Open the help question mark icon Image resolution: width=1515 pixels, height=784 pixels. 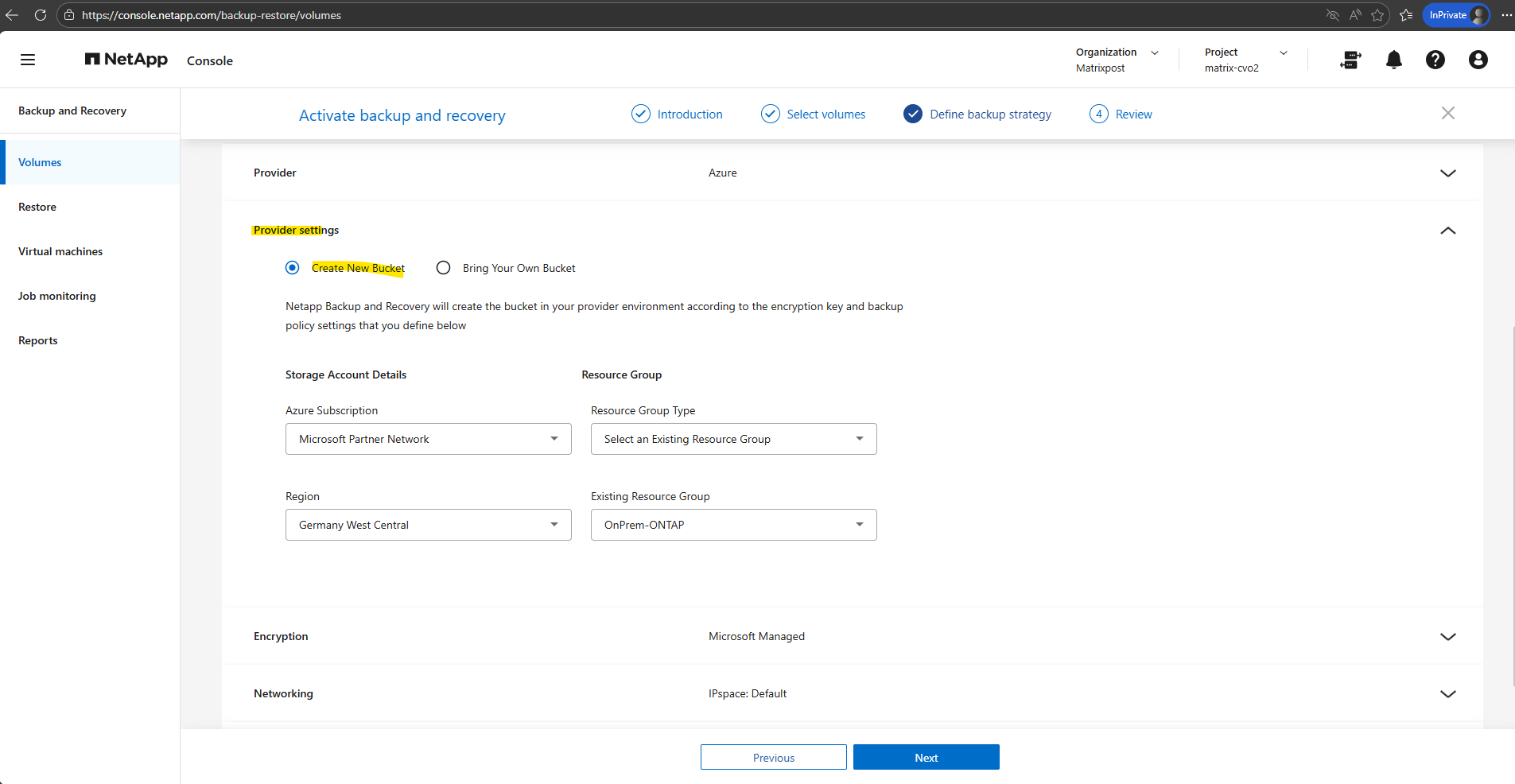[1435, 60]
